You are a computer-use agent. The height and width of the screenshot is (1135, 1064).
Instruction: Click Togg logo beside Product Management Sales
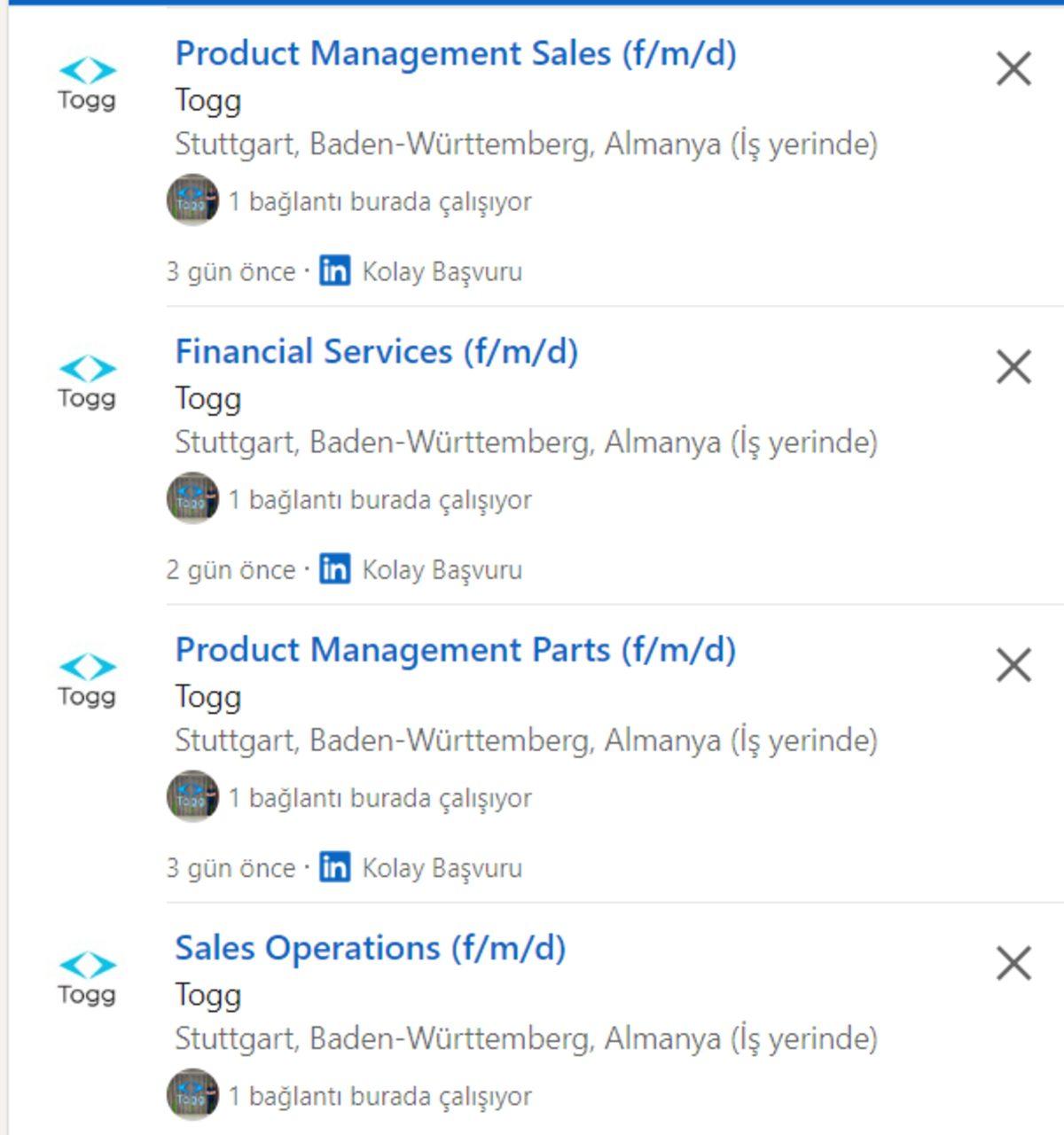tap(87, 84)
